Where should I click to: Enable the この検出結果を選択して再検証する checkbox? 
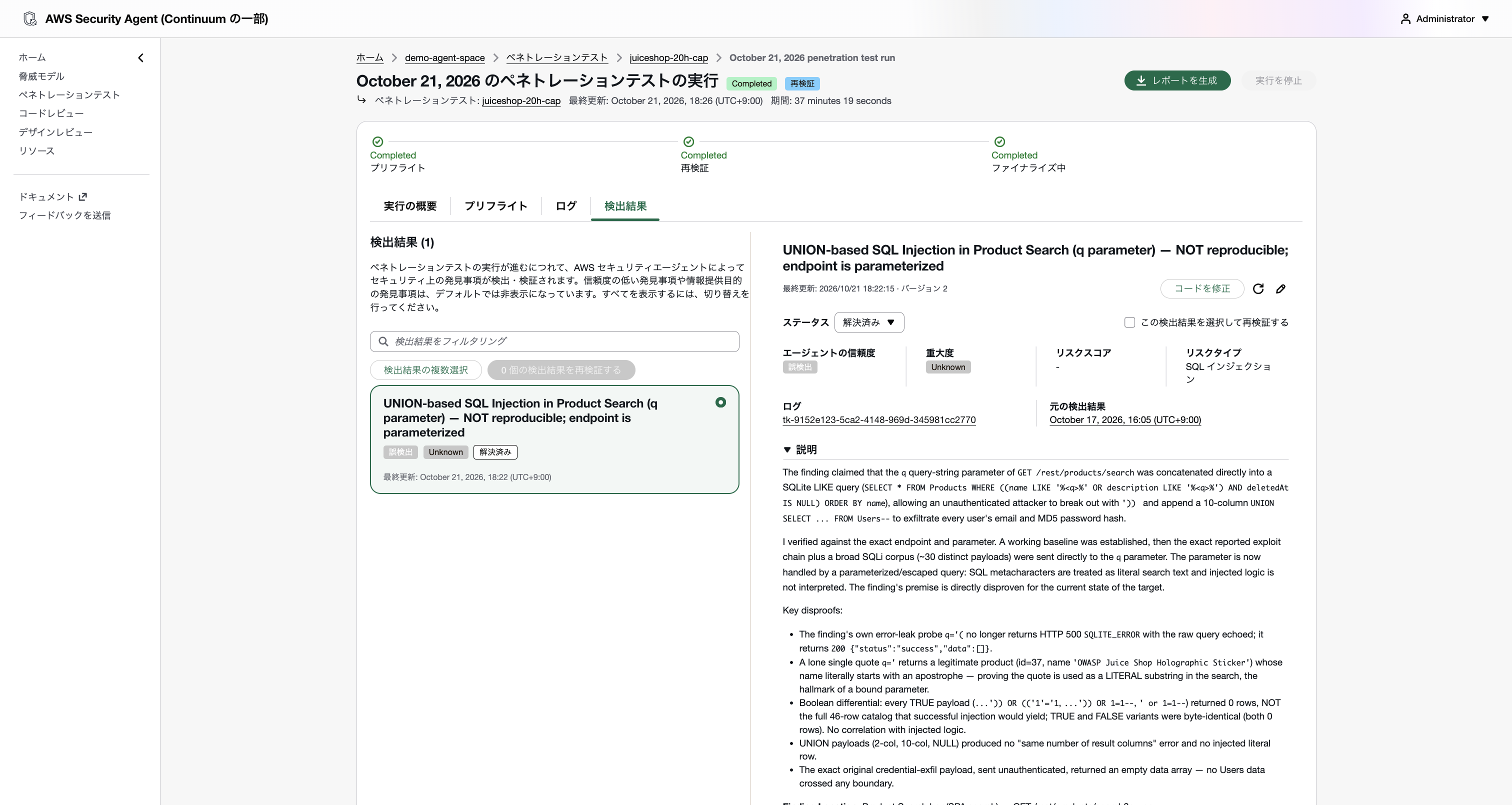click(1129, 322)
